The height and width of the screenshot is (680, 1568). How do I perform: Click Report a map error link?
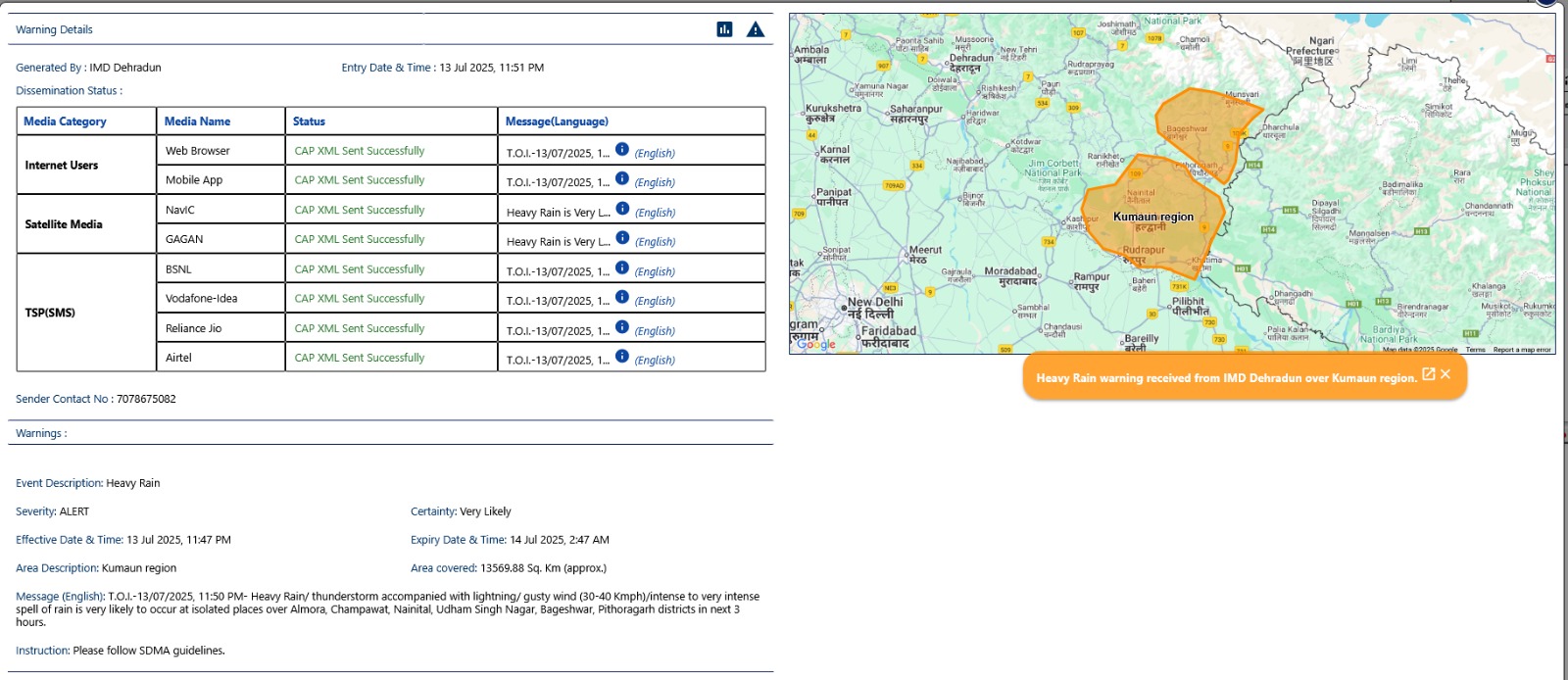click(1522, 350)
